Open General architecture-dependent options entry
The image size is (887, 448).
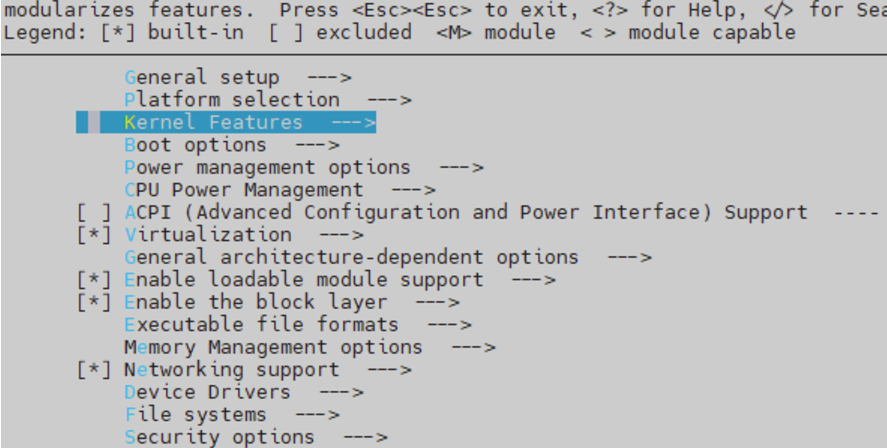click(x=351, y=257)
